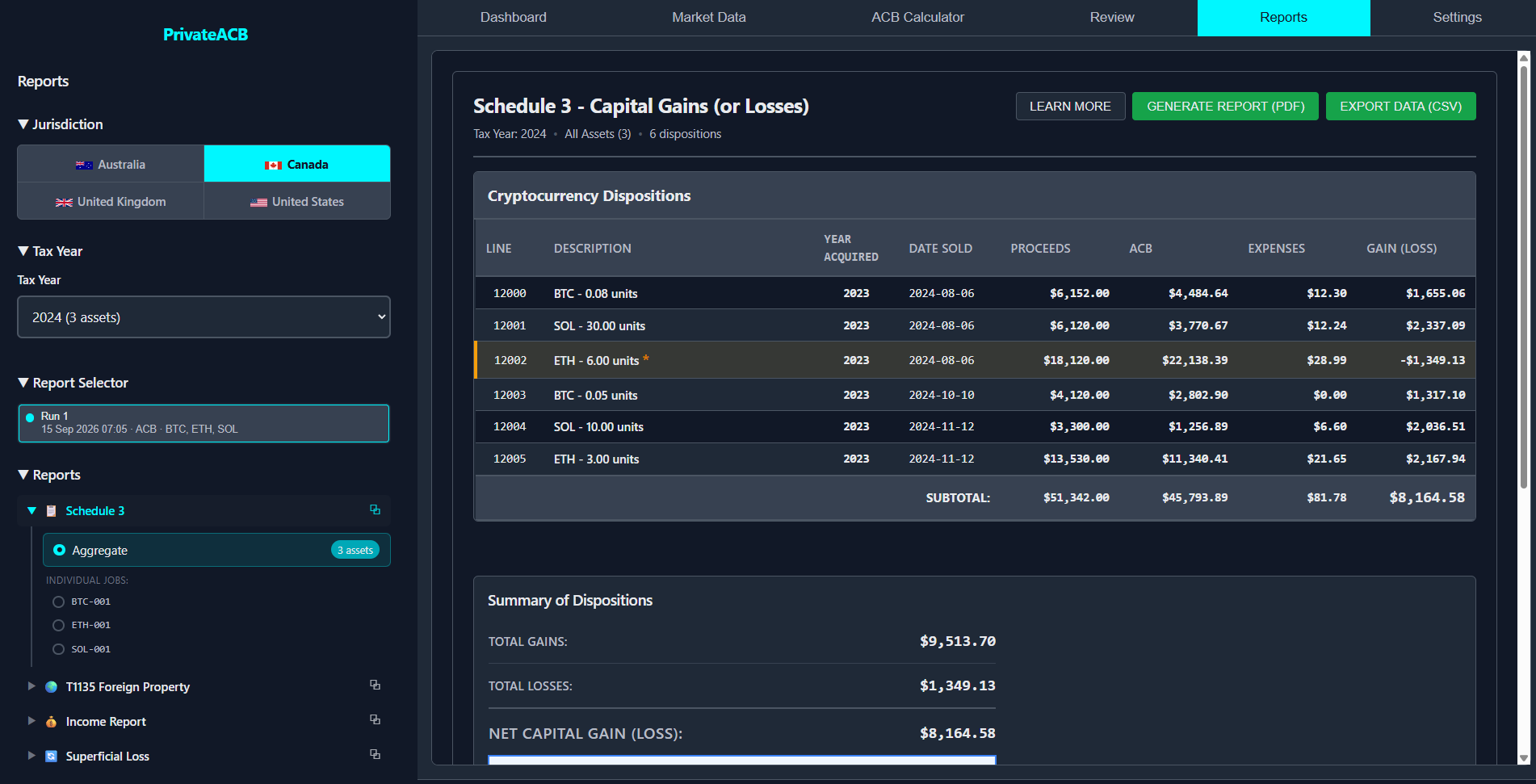Click the copy icon beside Income Report
Image resolution: width=1536 pixels, height=784 pixels.
tap(375, 719)
